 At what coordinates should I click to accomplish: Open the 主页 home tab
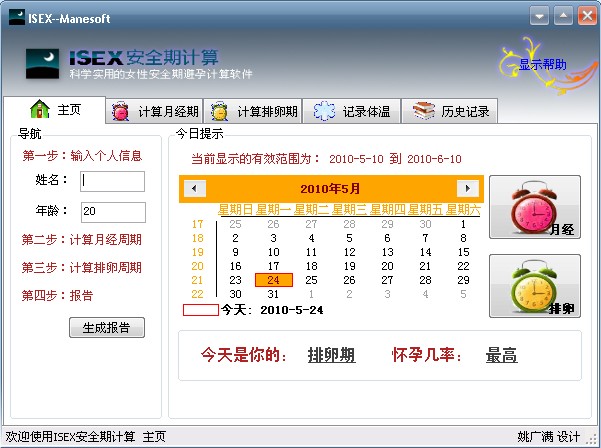coord(54,110)
